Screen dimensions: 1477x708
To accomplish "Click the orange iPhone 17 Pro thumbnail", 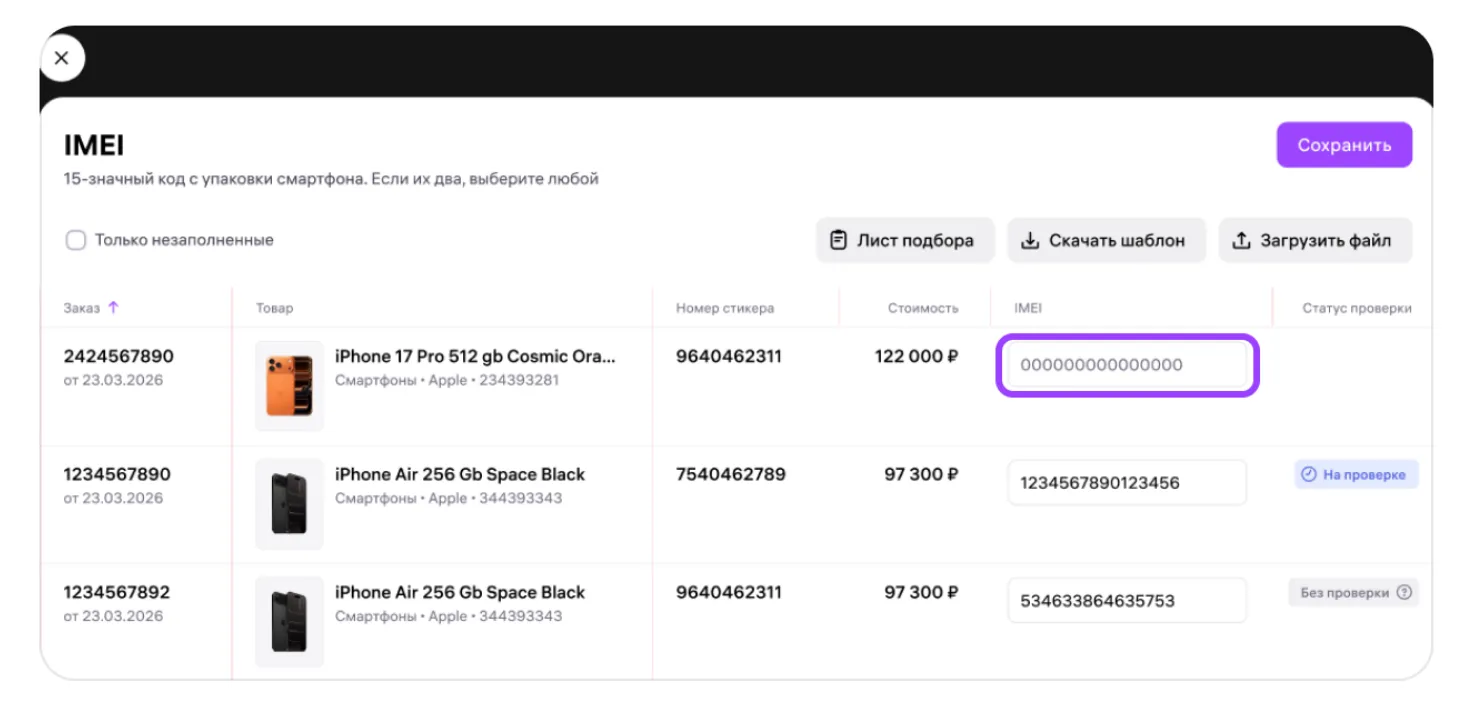I will point(289,386).
